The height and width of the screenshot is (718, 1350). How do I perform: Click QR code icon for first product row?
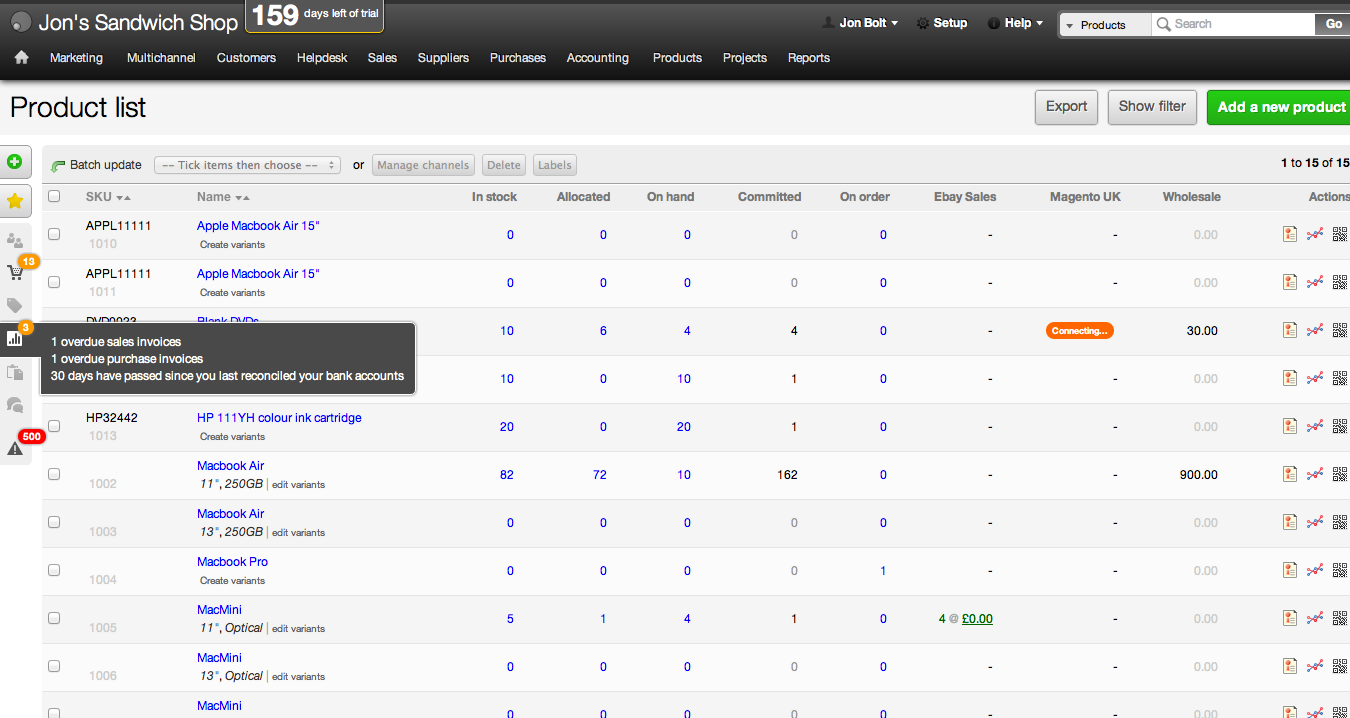[1340, 234]
